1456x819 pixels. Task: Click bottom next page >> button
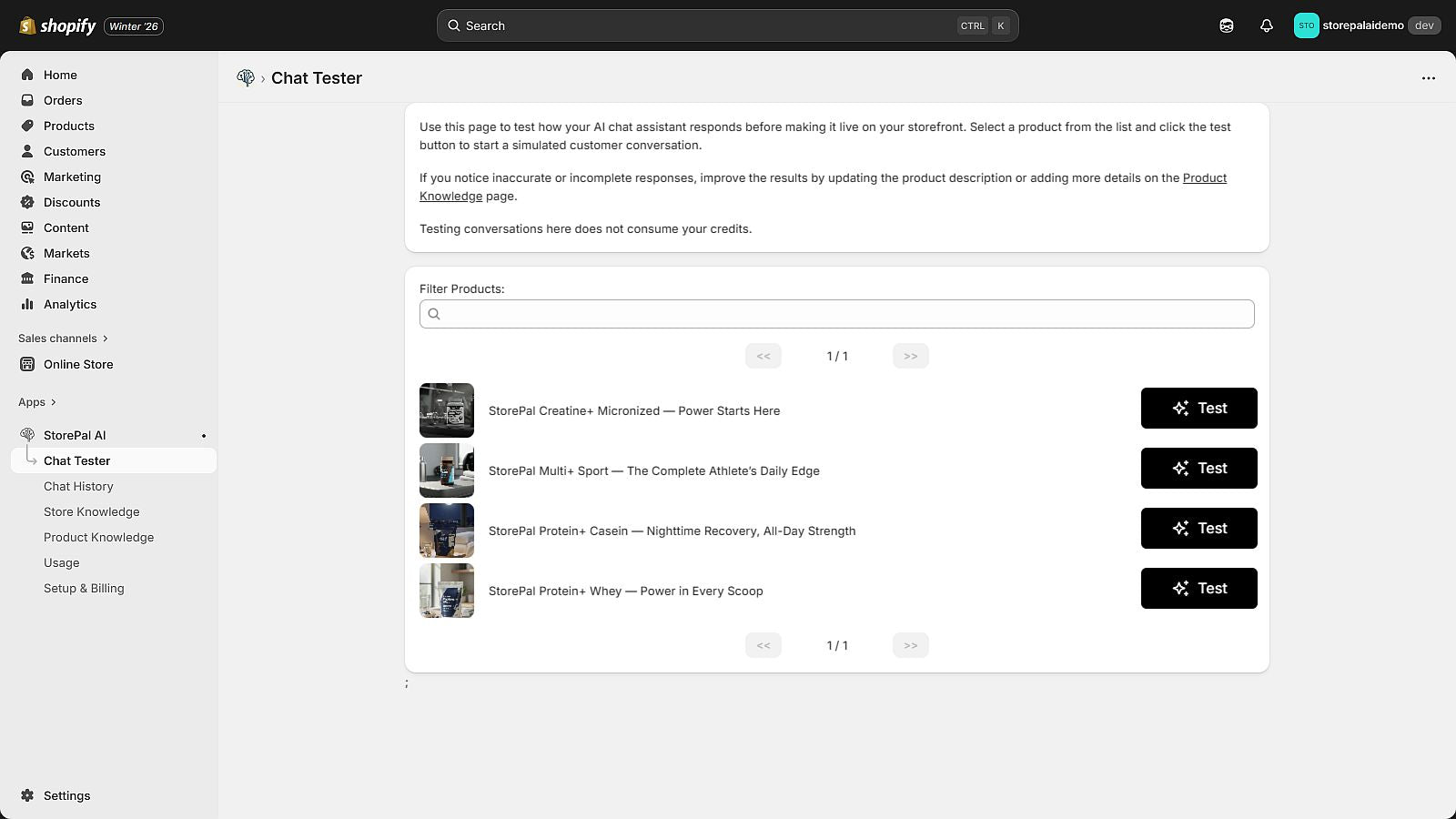pos(911,645)
